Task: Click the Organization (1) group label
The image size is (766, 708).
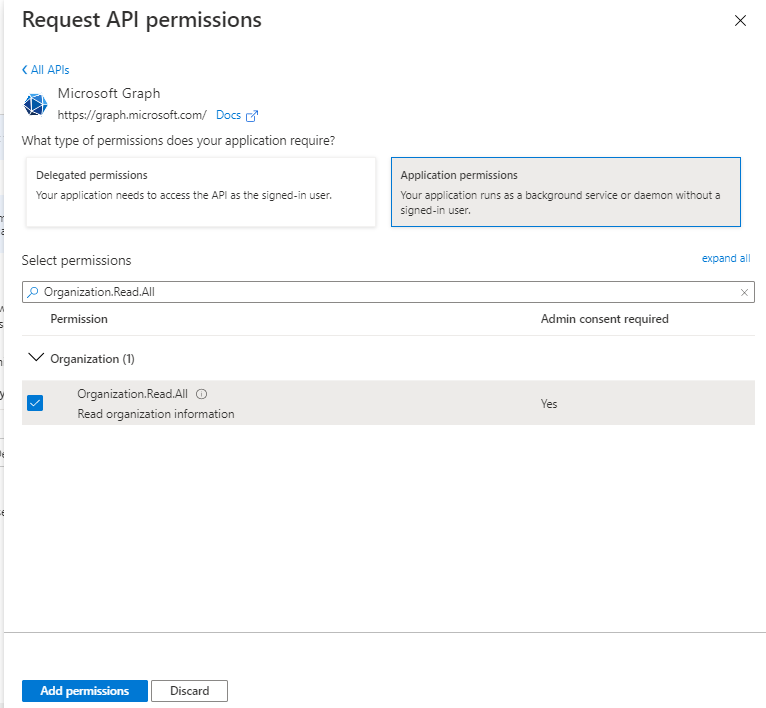Action: (92, 359)
